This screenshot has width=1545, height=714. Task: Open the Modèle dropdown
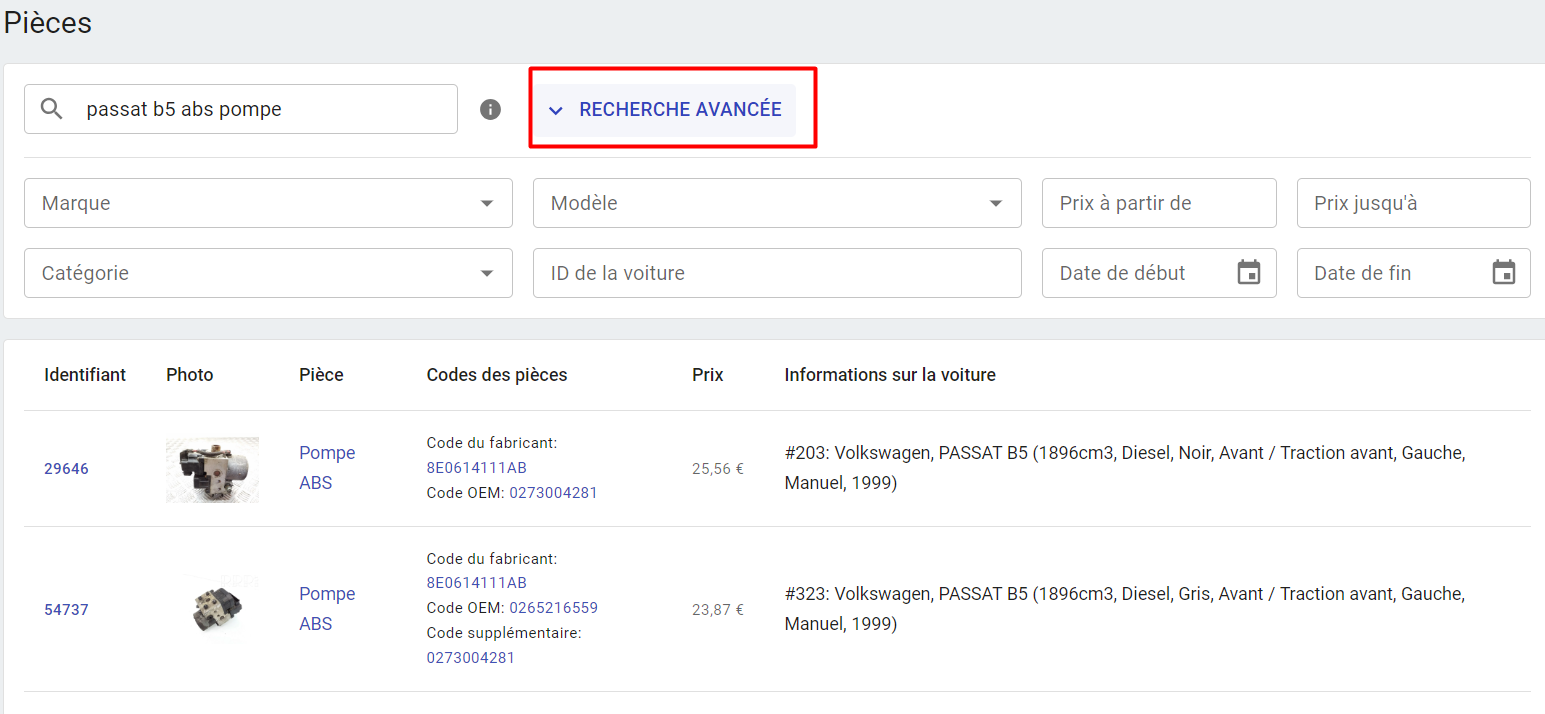(777, 203)
